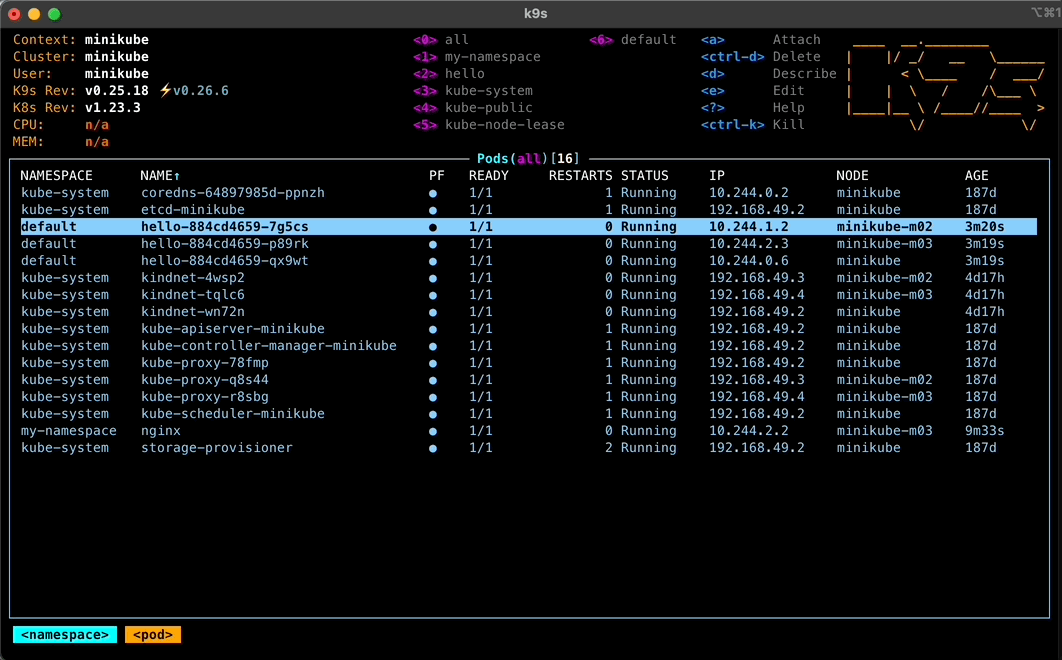The width and height of the screenshot is (1062, 660).
Task: Click the port-forward dot for kindnet-wn72n
Action: (x=433, y=312)
